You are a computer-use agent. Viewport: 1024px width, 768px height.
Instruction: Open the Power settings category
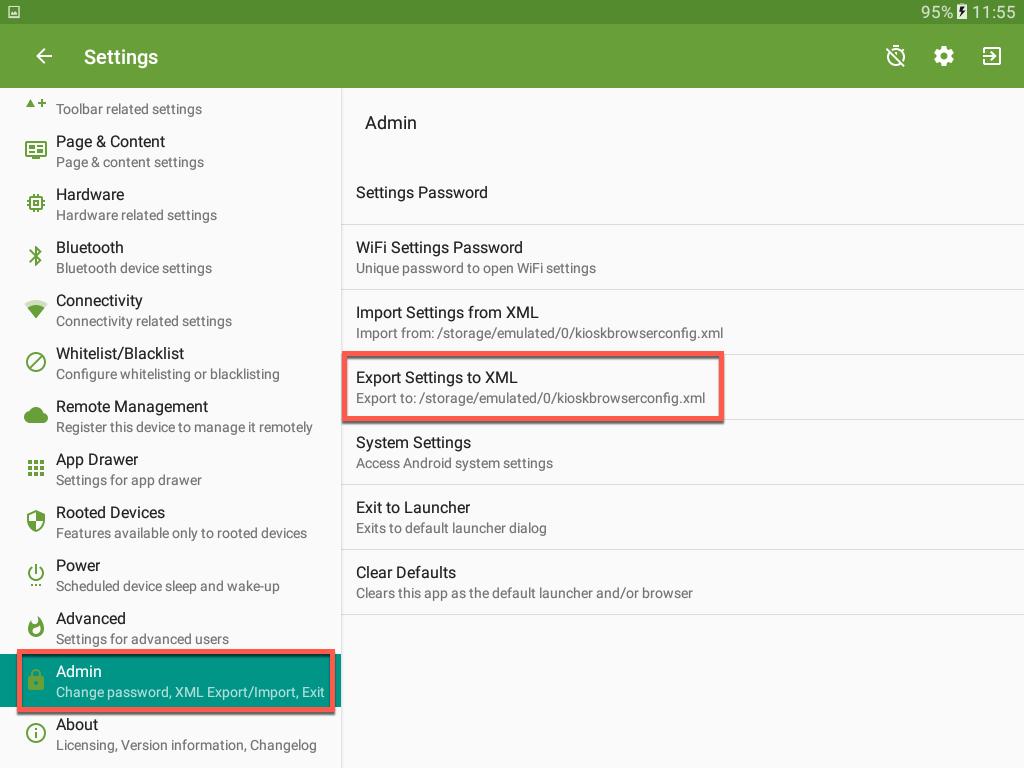tap(170, 575)
